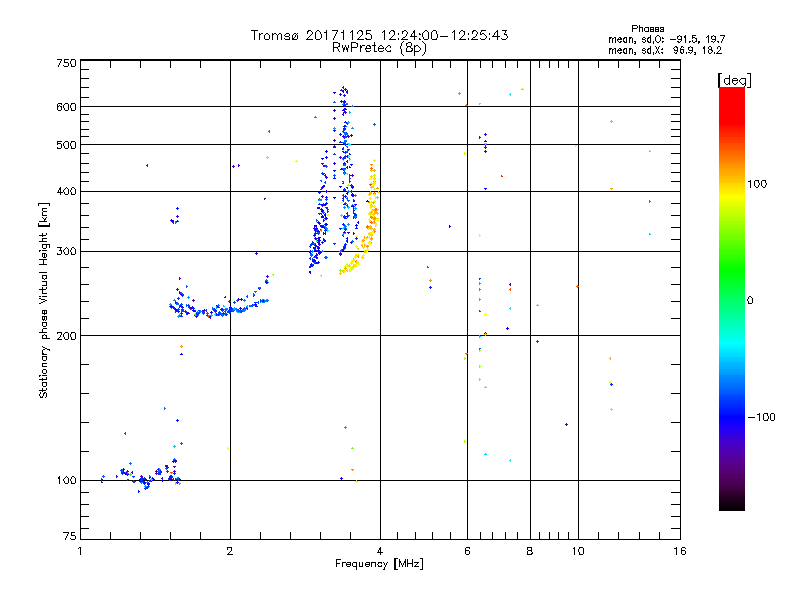The height and width of the screenshot is (600, 800).
Task: Click the colorbar tick label "0"
Action: pyautogui.click(x=750, y=301)
